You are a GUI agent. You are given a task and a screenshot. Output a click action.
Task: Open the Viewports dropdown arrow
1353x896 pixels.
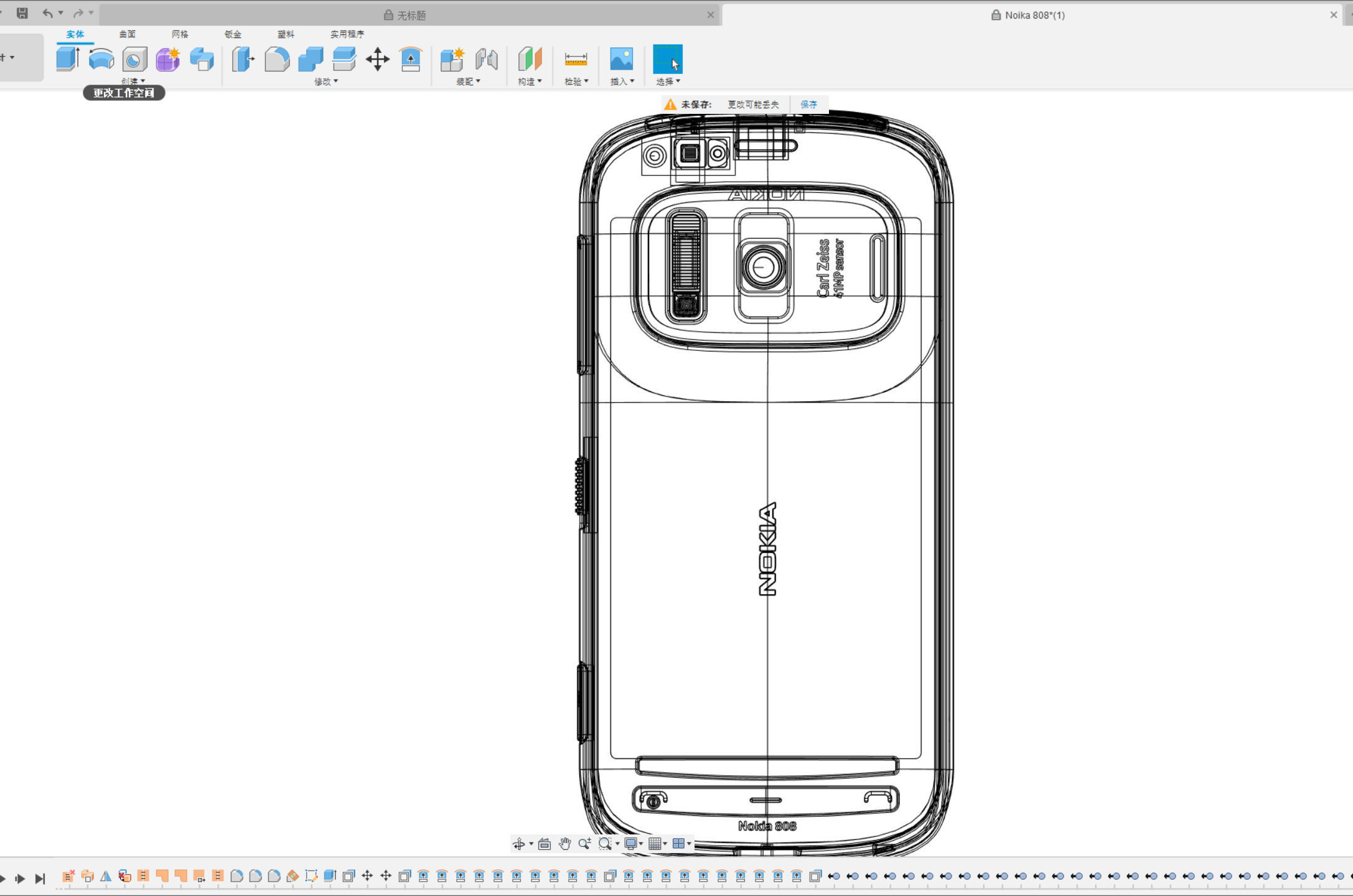(689, 844)
